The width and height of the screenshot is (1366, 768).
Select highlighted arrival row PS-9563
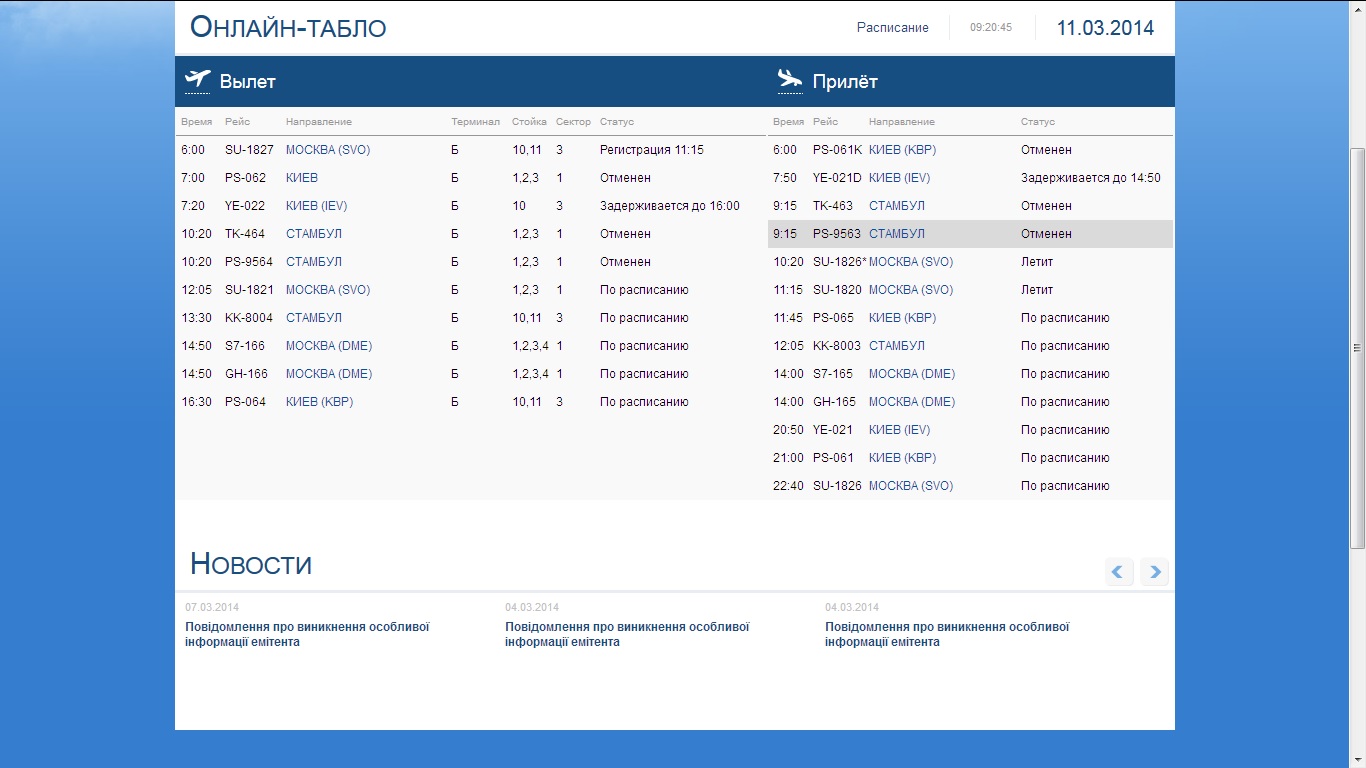970,234
